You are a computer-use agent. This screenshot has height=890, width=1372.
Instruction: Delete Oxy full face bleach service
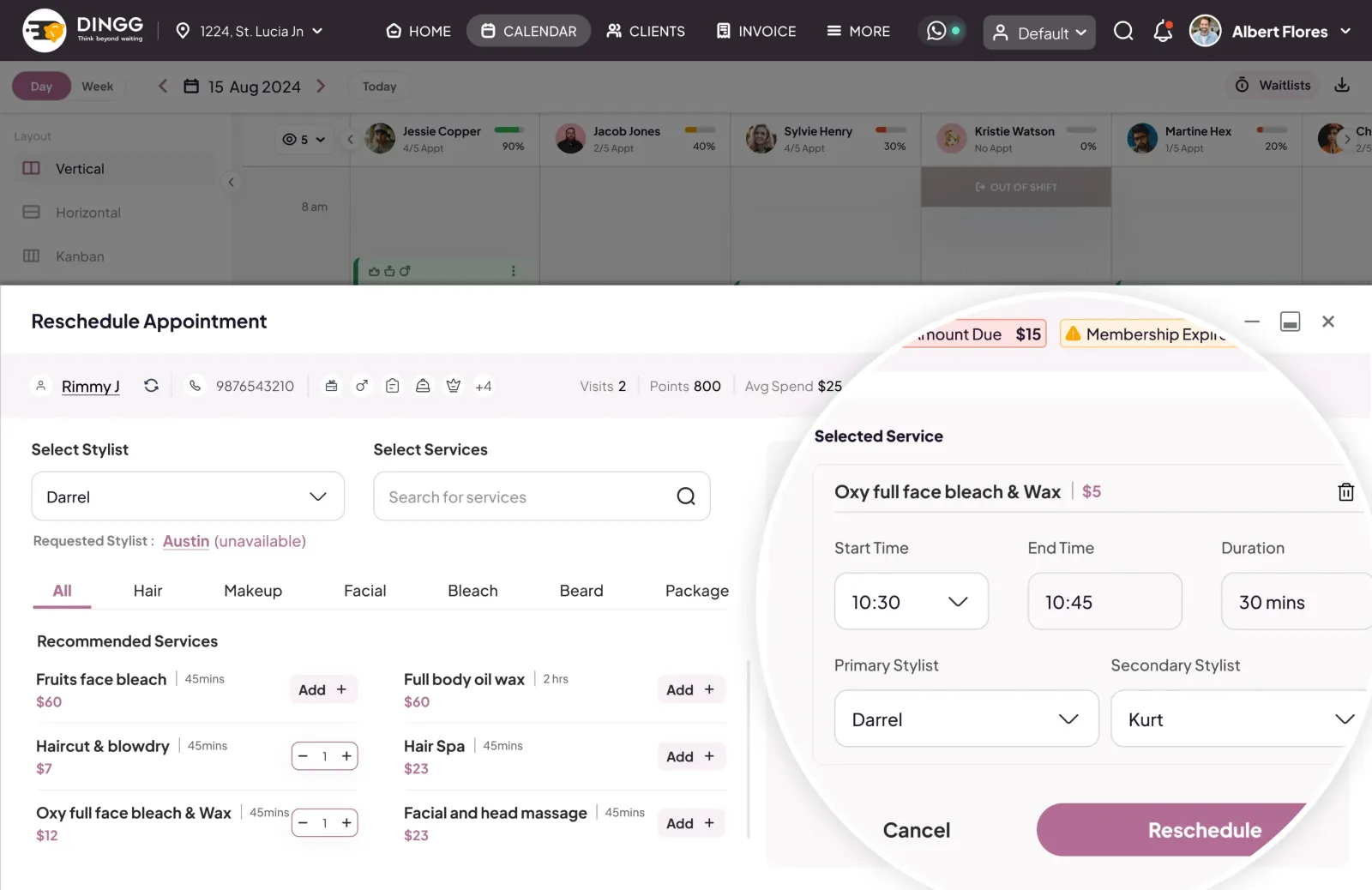pyautogui.click(x=1345, y=491)
